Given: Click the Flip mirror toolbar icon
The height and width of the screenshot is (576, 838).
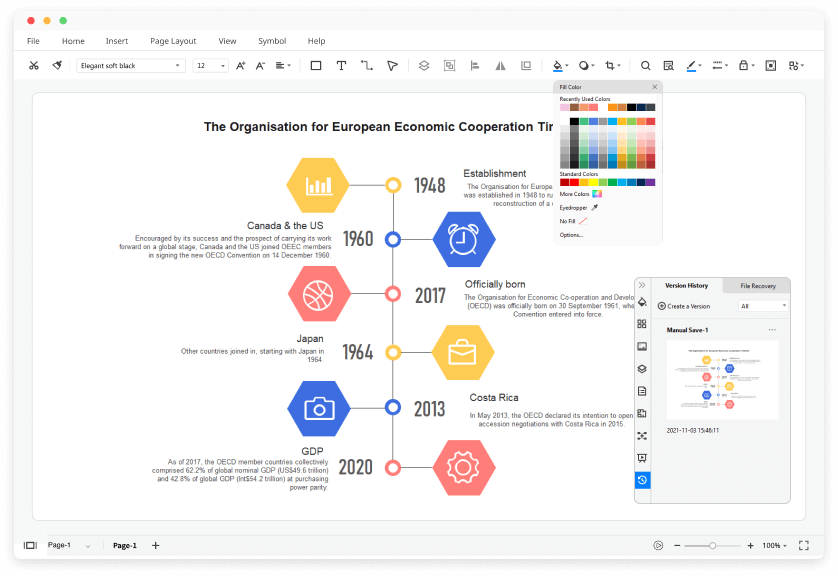Looking at the screenshot, I should pos(500,65).
